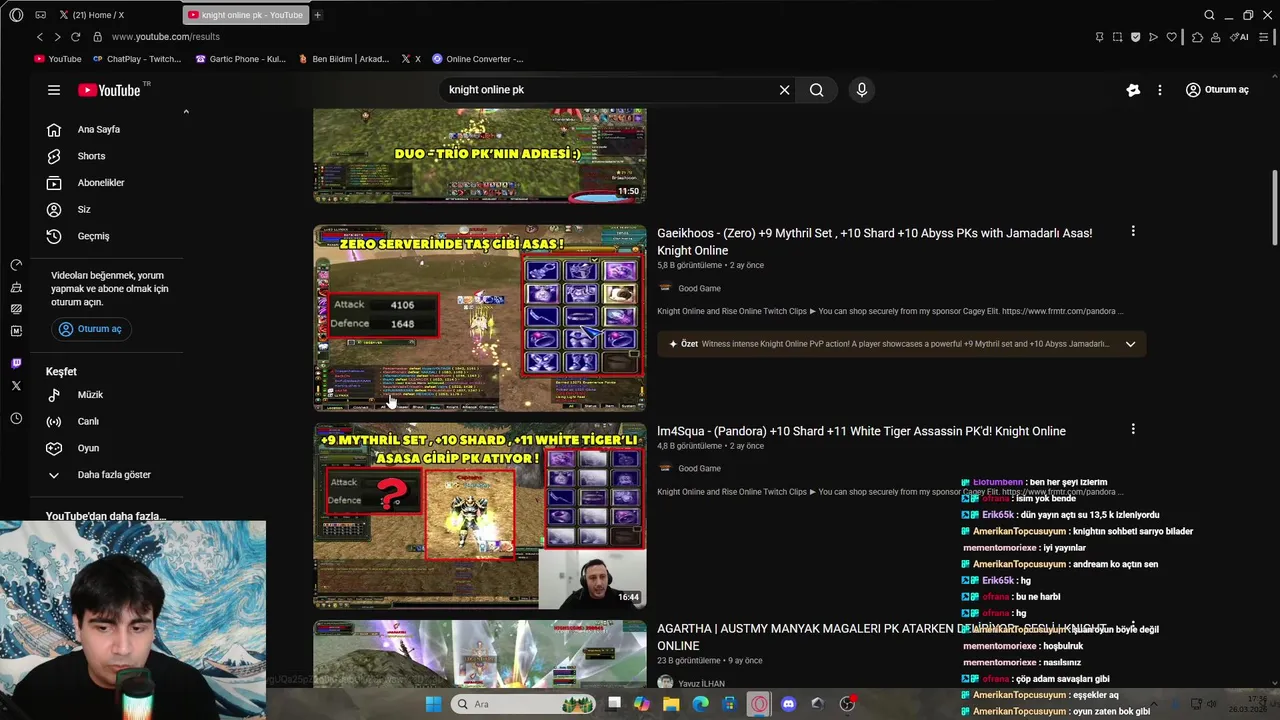Open Gaeikhoos Zero +9 Mythril video title
The image size is (1280, 720).
point(875,242)
